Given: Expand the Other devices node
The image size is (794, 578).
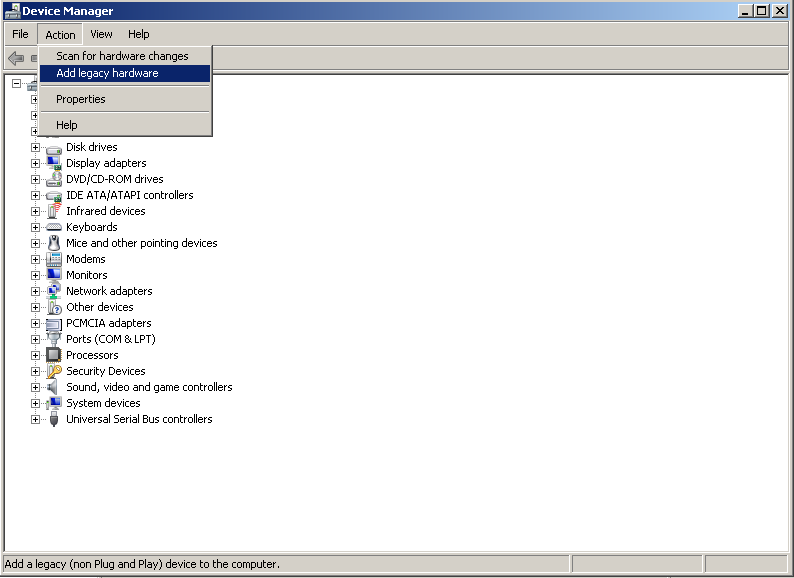Looking at the screenshot, I should 35,307.
